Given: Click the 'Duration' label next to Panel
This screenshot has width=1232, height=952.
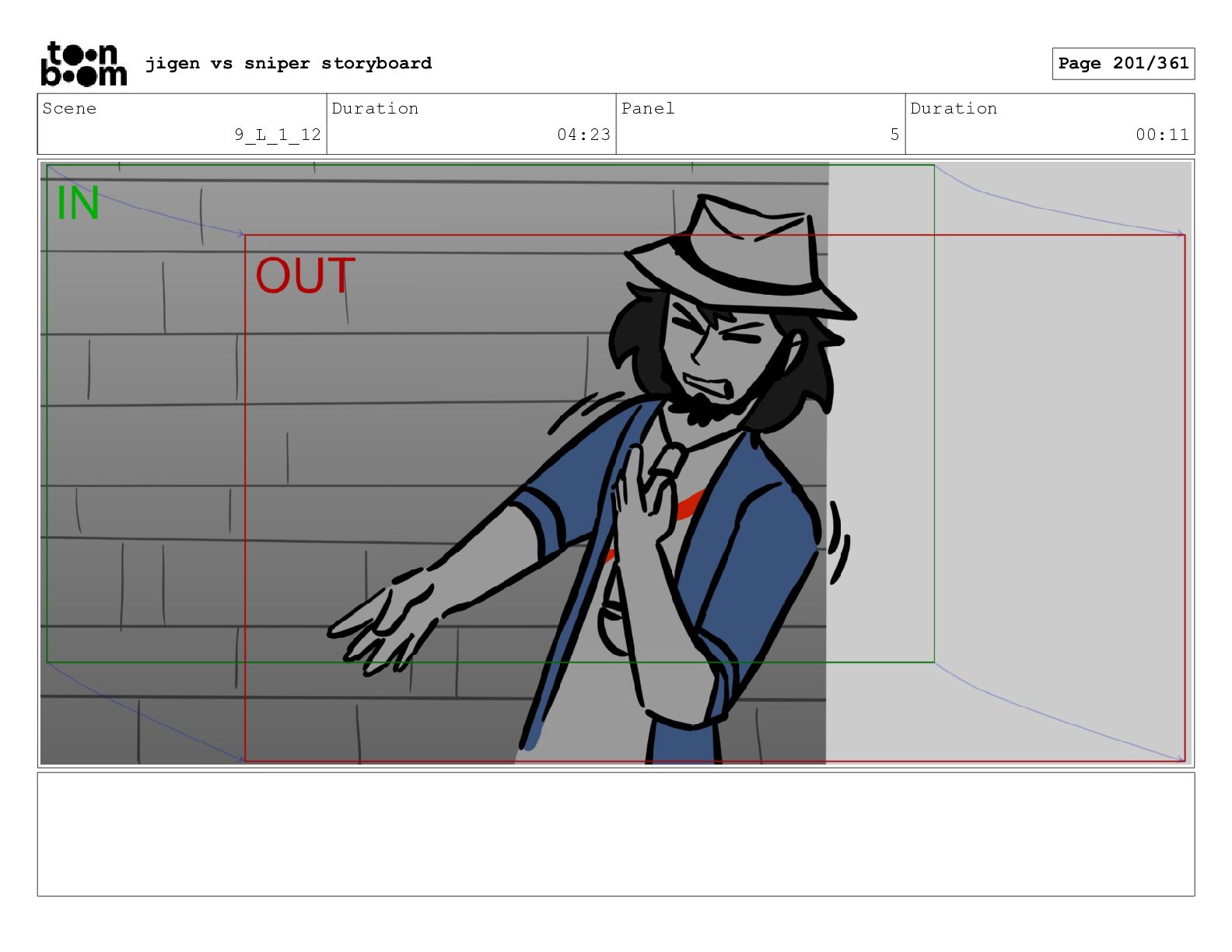Looking at the screenshot, I should [x=954, y=108].
